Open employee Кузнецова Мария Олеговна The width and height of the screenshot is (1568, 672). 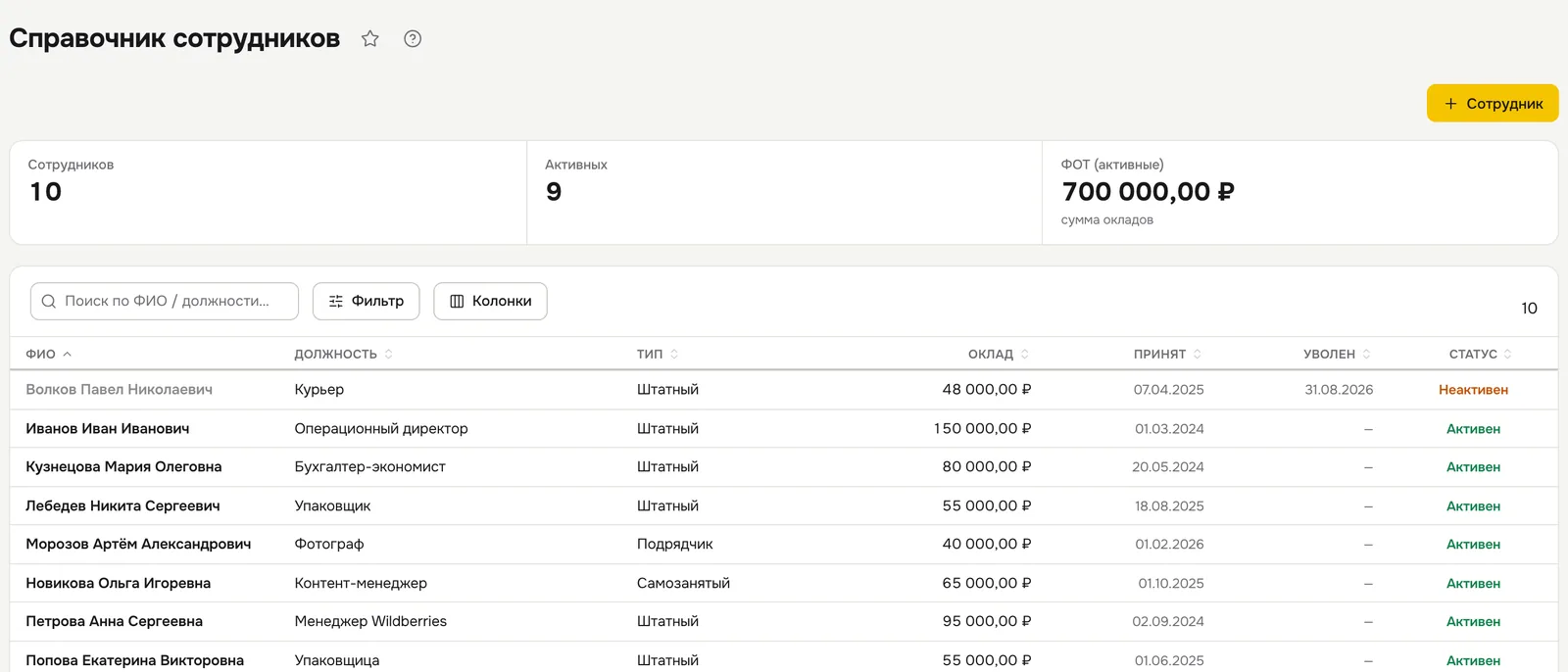pos(123,467)
